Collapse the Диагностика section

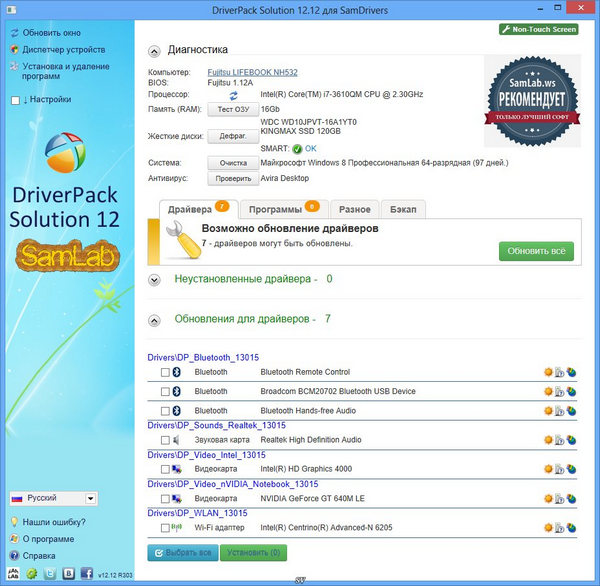tap(154, 51)
